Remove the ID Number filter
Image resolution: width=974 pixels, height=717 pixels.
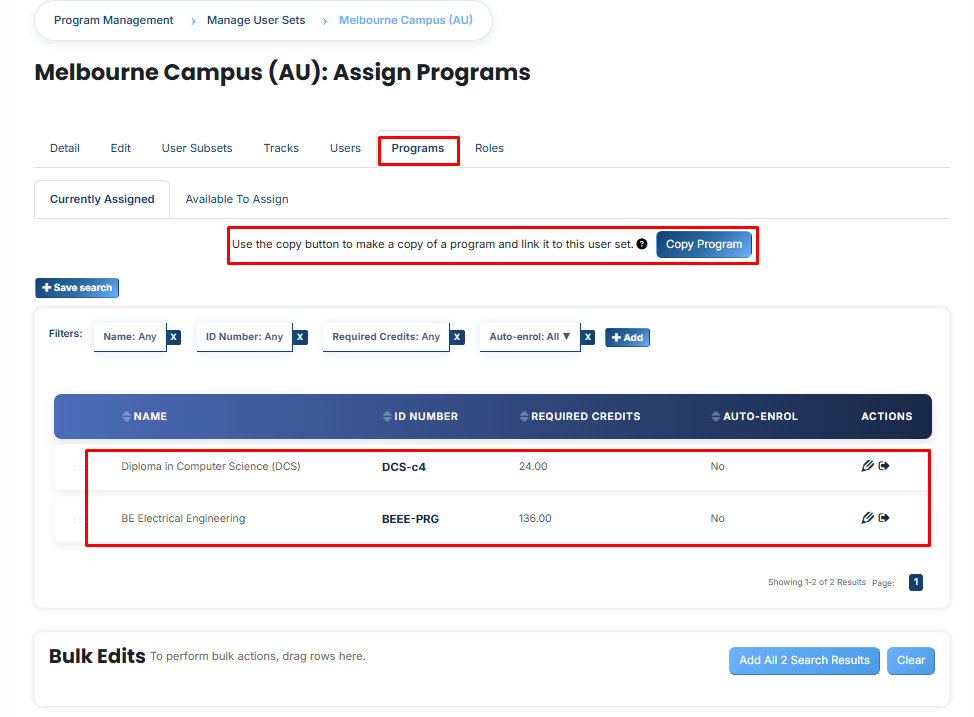click(300, 337)
